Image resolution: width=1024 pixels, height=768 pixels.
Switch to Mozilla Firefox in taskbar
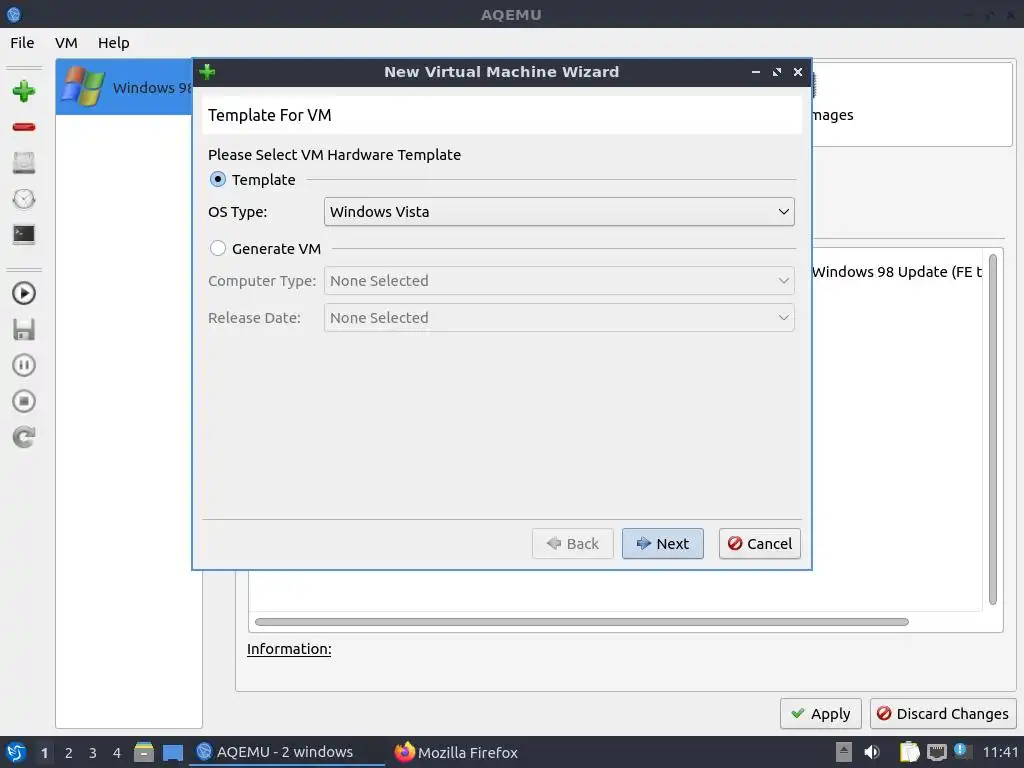pos(456,752)
